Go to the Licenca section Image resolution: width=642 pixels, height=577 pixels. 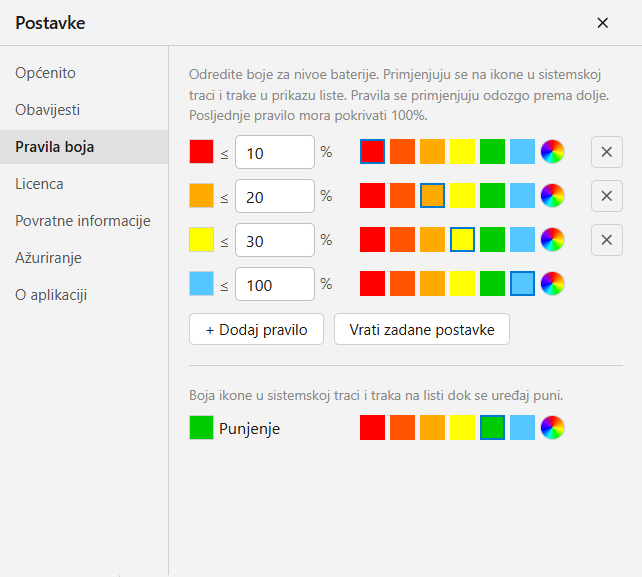pyautogui.click(x=84, y=184)
